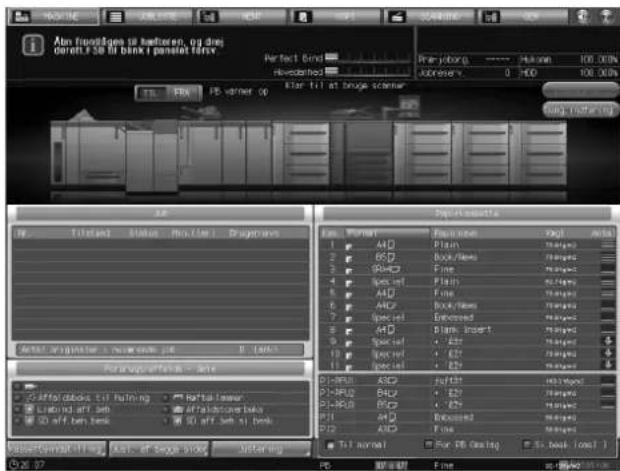Viewport: 620px width, 471px height.
Task: Click the Affaldstonerboks waste toner icon
Action: tap(178, 410)
